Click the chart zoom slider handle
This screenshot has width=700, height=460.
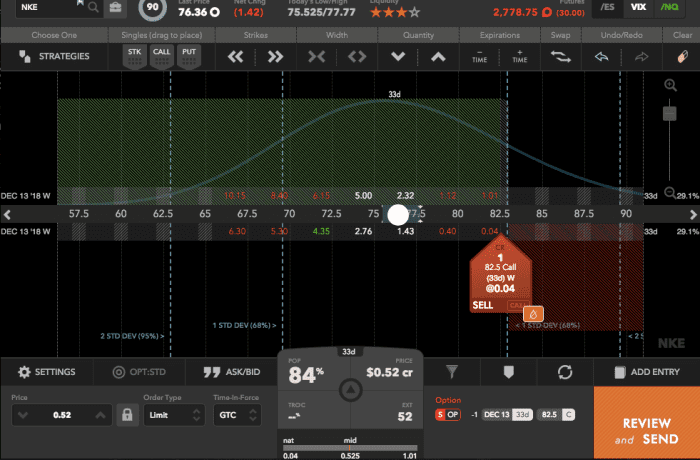pyautogui.click(x=668, y=112)
